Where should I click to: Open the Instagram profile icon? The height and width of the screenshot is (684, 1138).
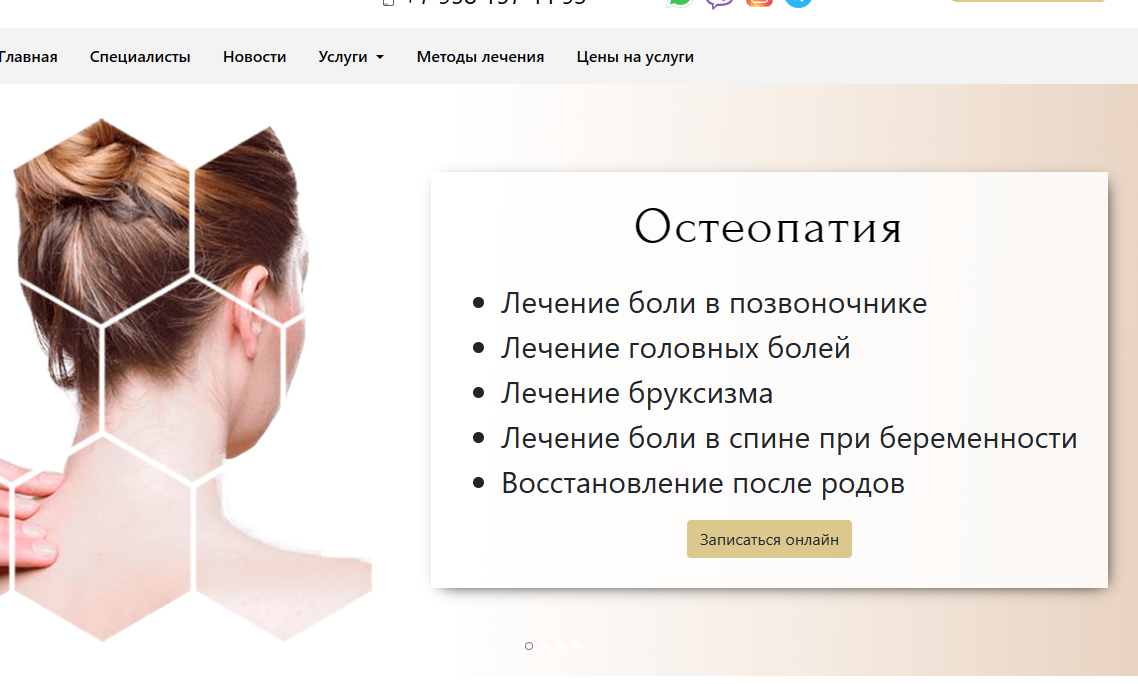point(759,3)
